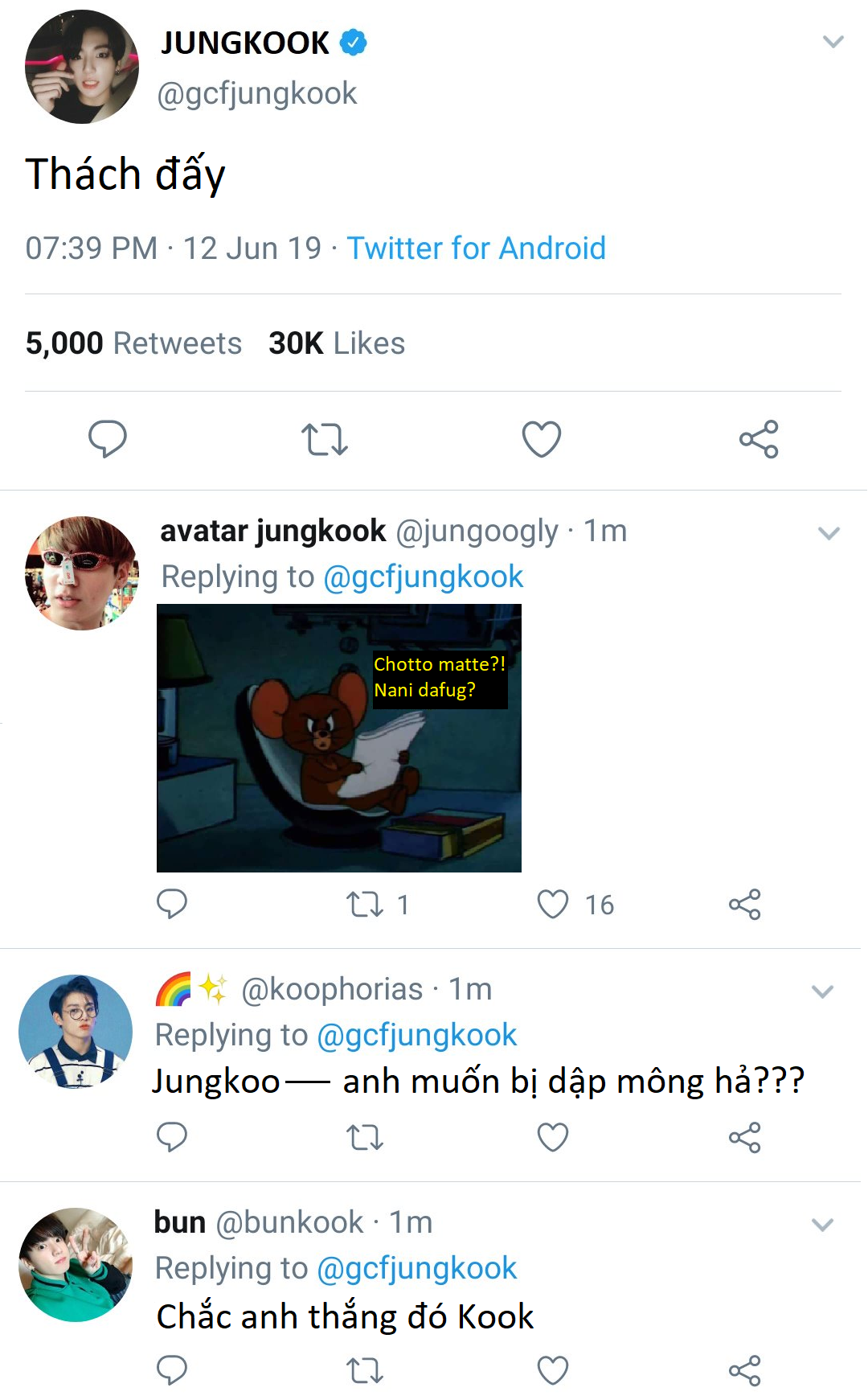The image size is (868, 1400).
Task: Retweet the @koophorias reply
Action: (x=365, y=1137)
